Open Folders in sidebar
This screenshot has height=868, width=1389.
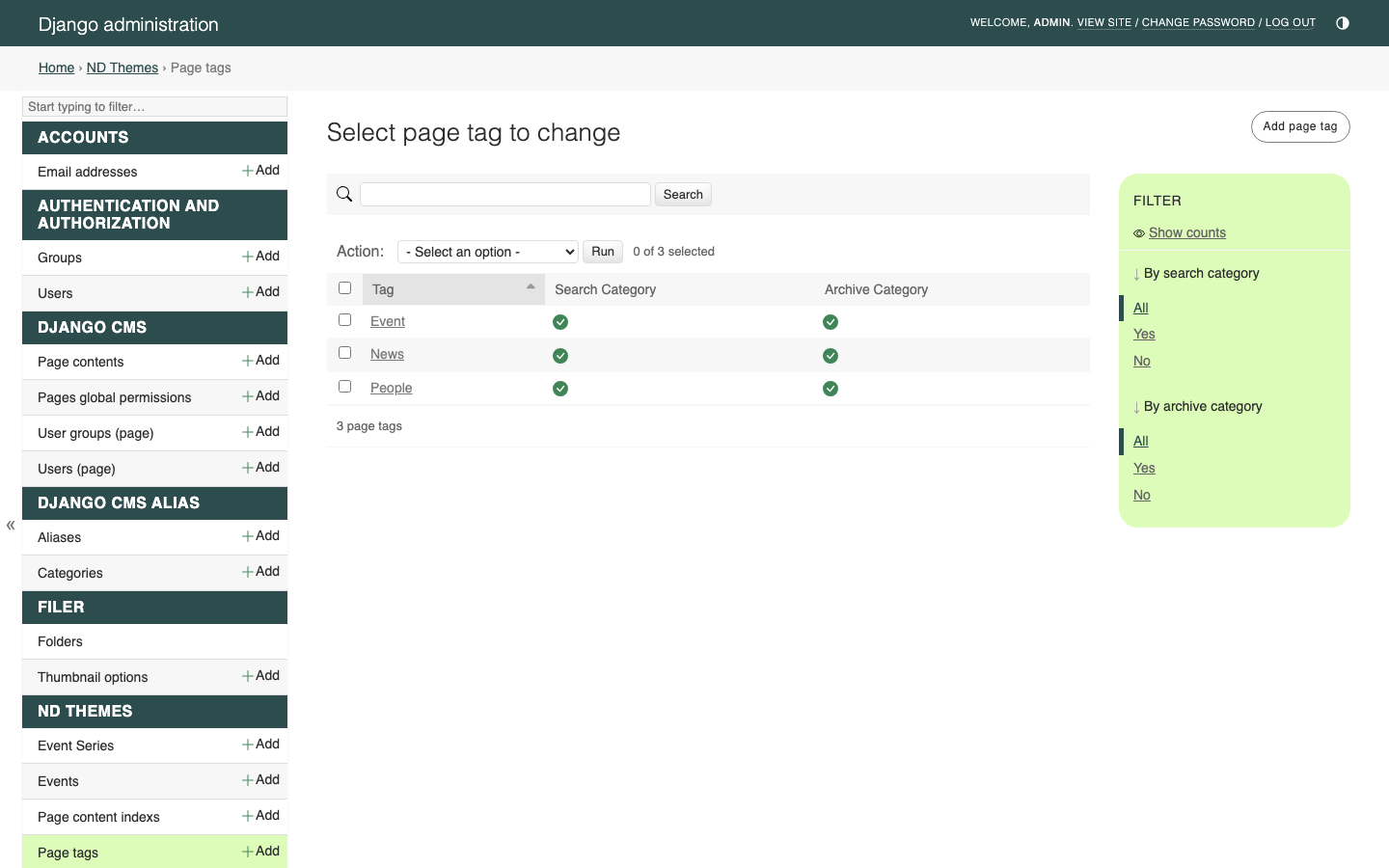click(x=60, y=641)
